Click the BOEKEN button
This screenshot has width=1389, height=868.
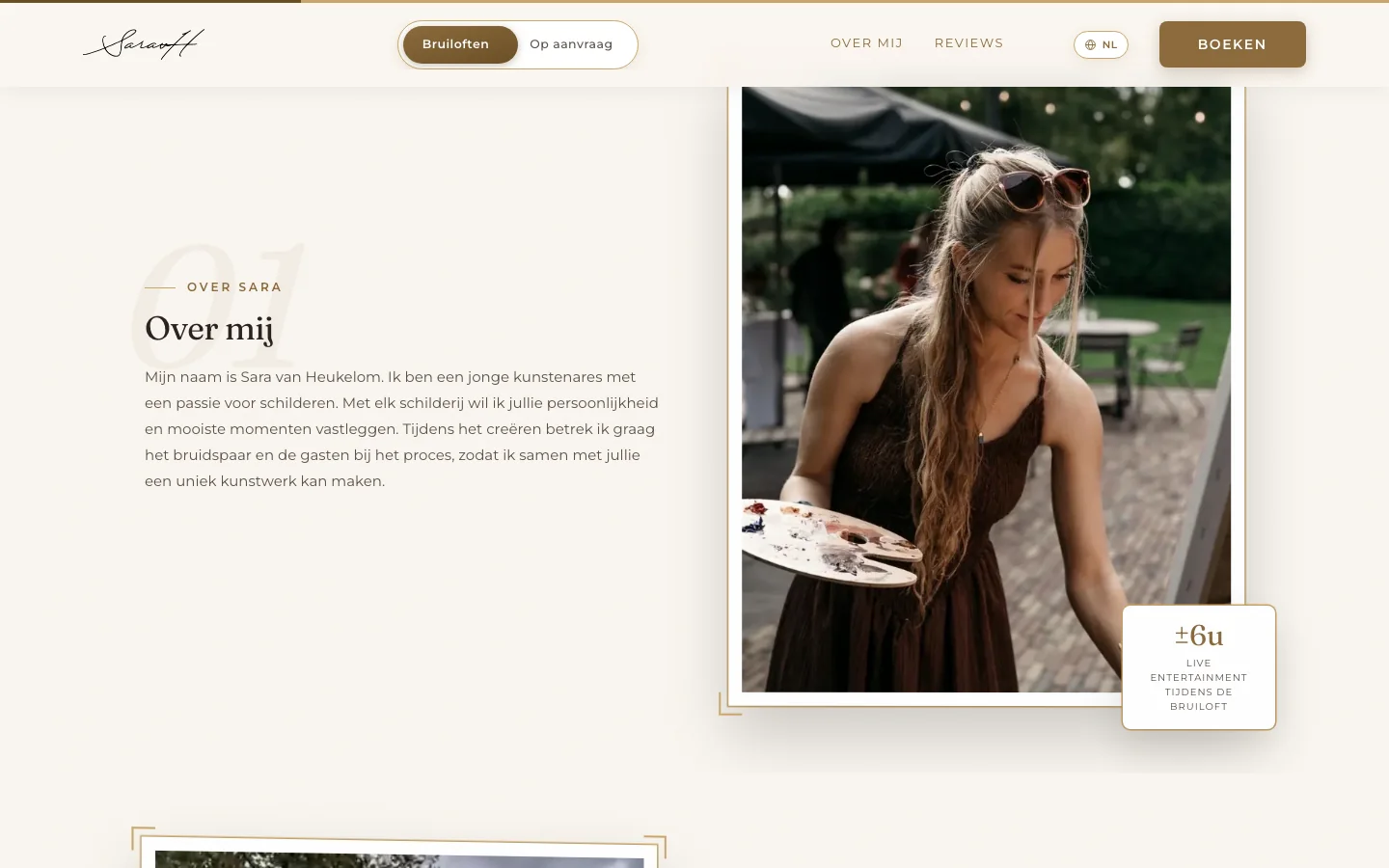(1232, 44)
